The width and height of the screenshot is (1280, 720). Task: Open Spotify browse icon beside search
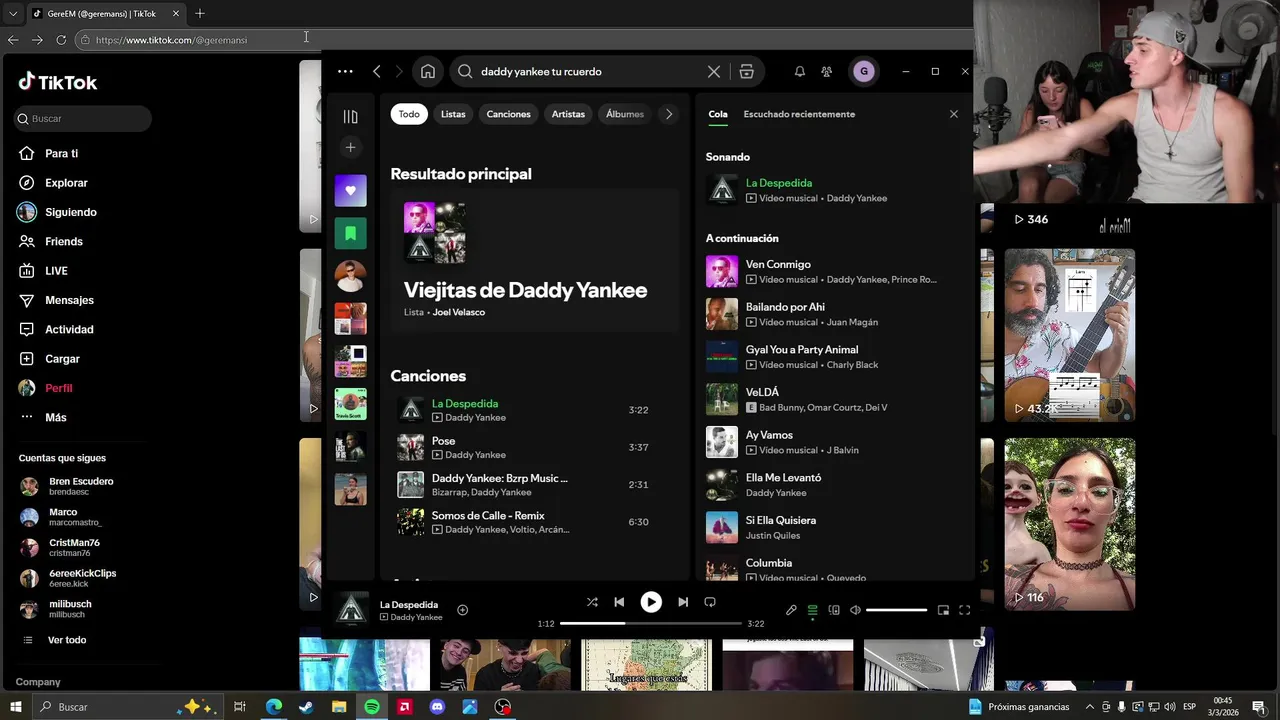pyautogui.click(x=746, y=72)
